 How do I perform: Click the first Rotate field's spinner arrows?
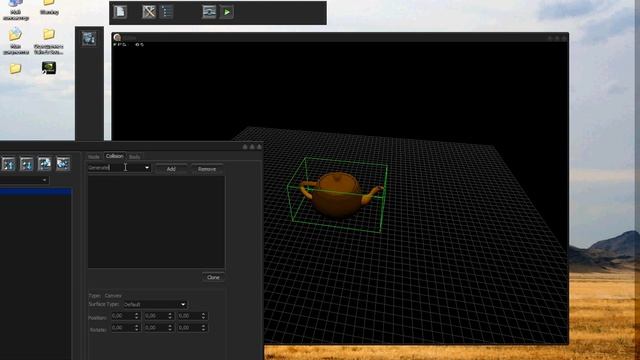(x=137, y=328)
